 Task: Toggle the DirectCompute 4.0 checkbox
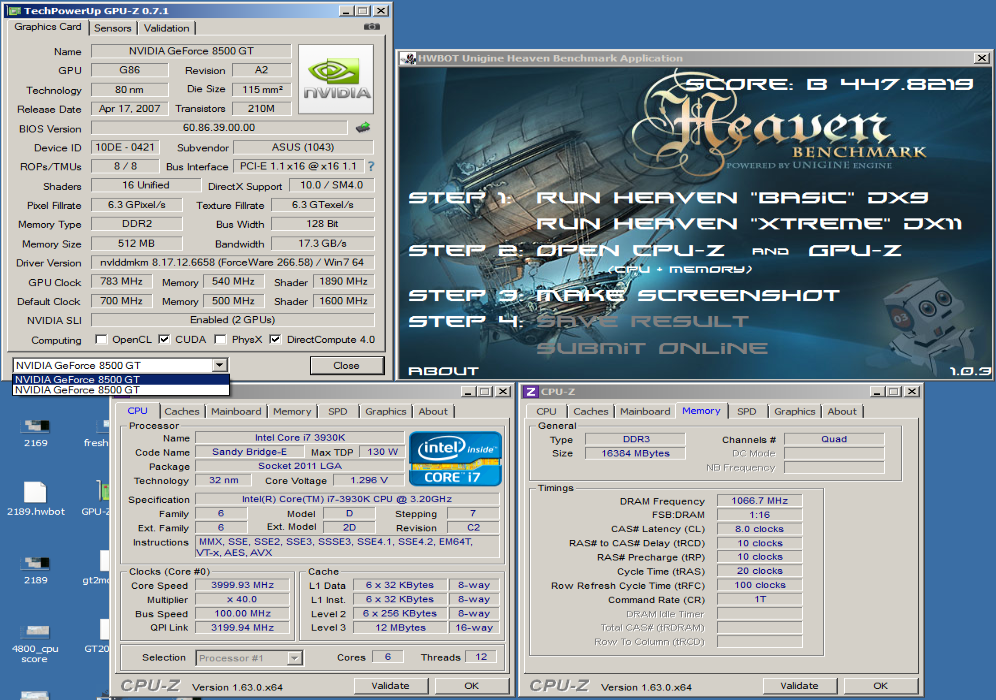click(x=275, y=339)
